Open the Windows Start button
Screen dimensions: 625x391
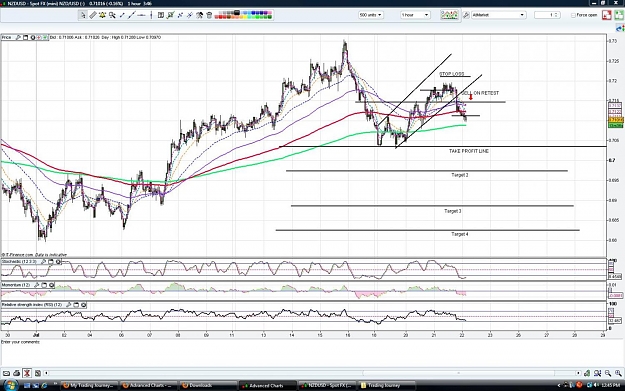(10, 385)
